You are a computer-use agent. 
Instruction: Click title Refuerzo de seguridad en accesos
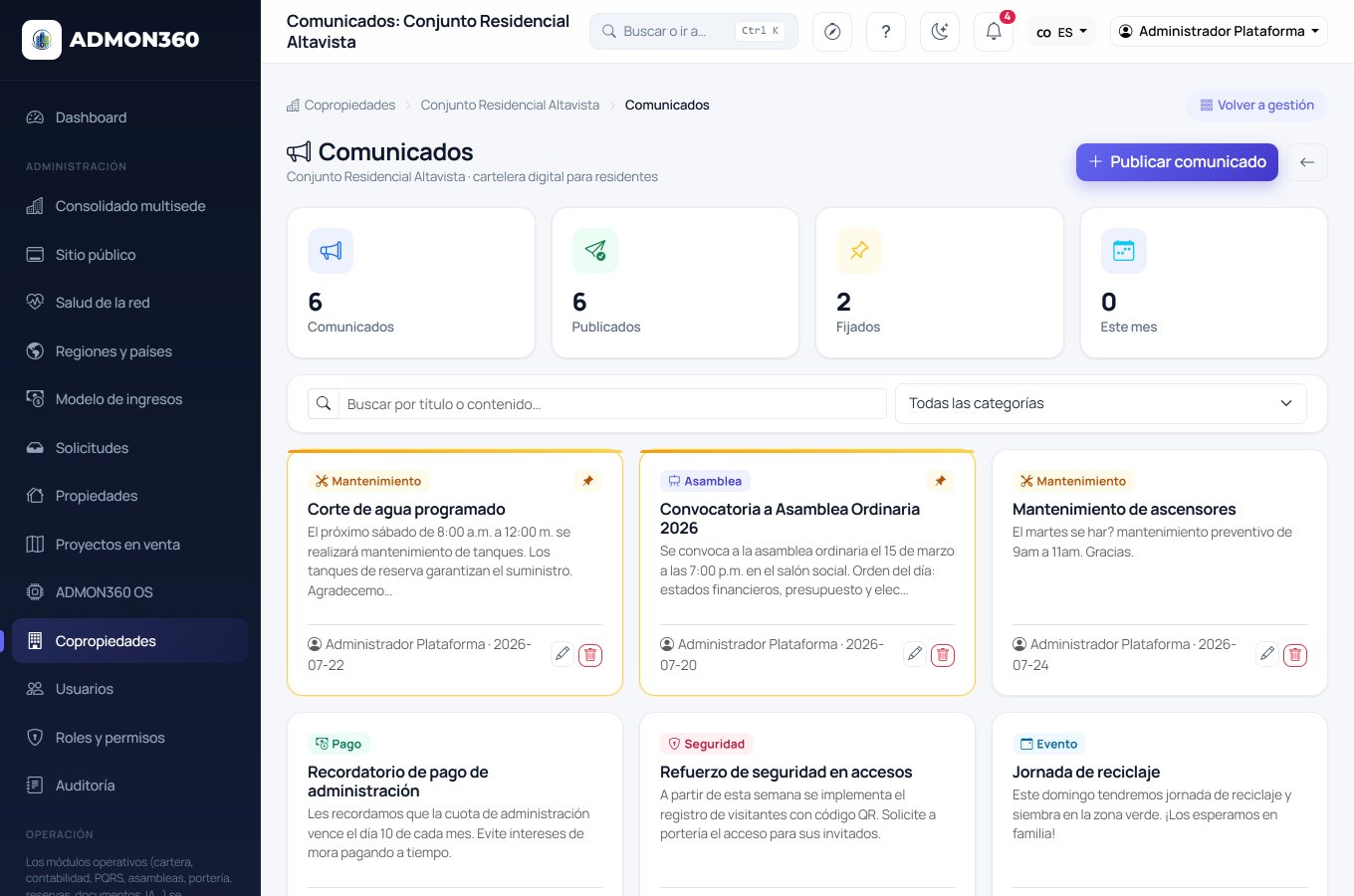787,773
